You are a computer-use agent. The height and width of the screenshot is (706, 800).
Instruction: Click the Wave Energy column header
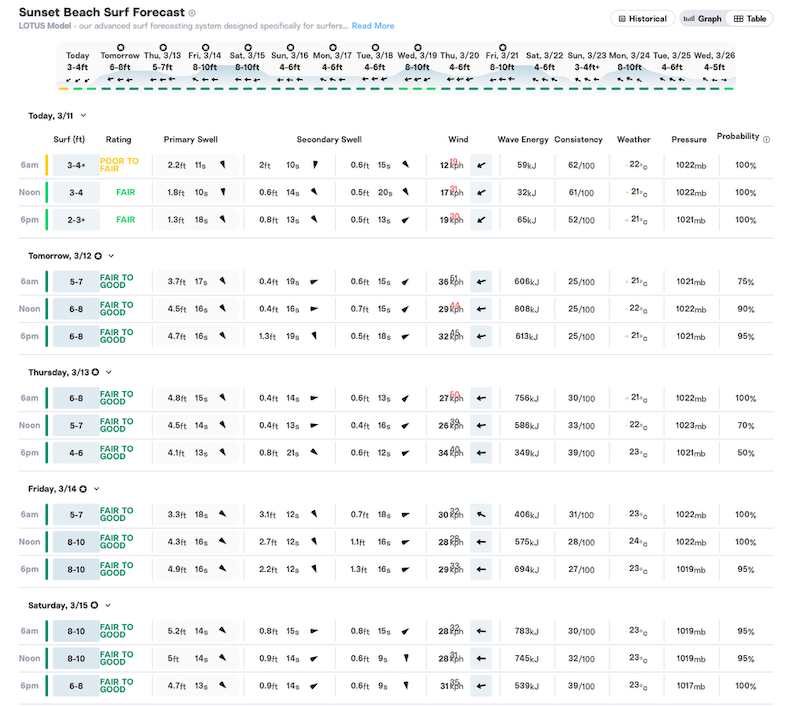[x=523, y=139]
